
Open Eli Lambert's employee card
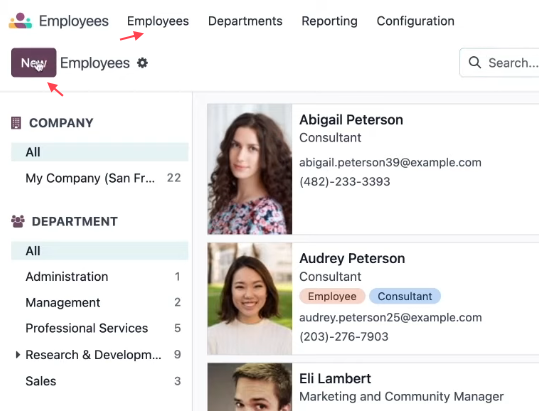pyautogui.click(x=373, y=387)
